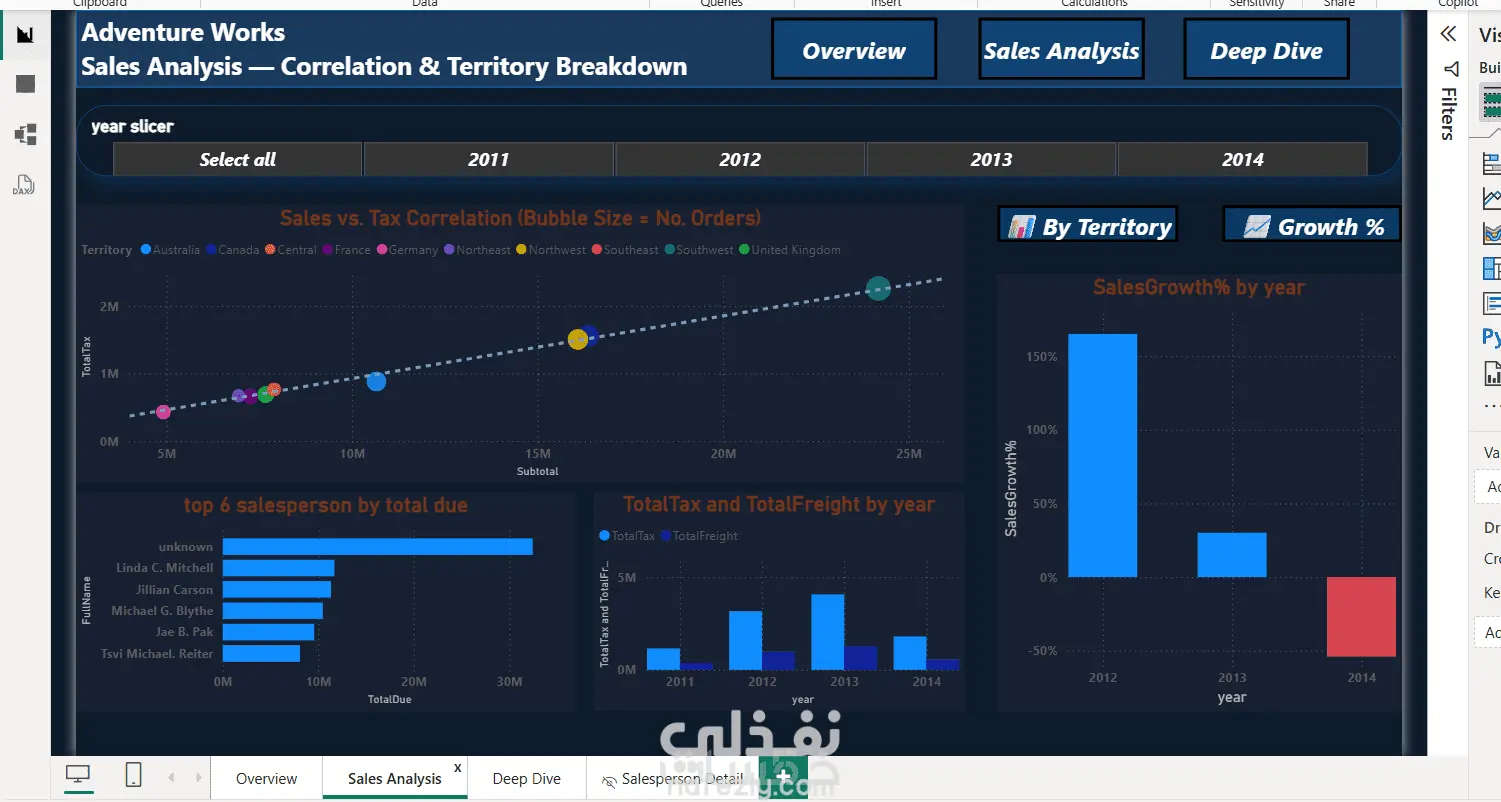Click the Michael G. Blythe axis label
This screenshot has width=1501, height=802.
pyautogui.click(x=162, y=611)
